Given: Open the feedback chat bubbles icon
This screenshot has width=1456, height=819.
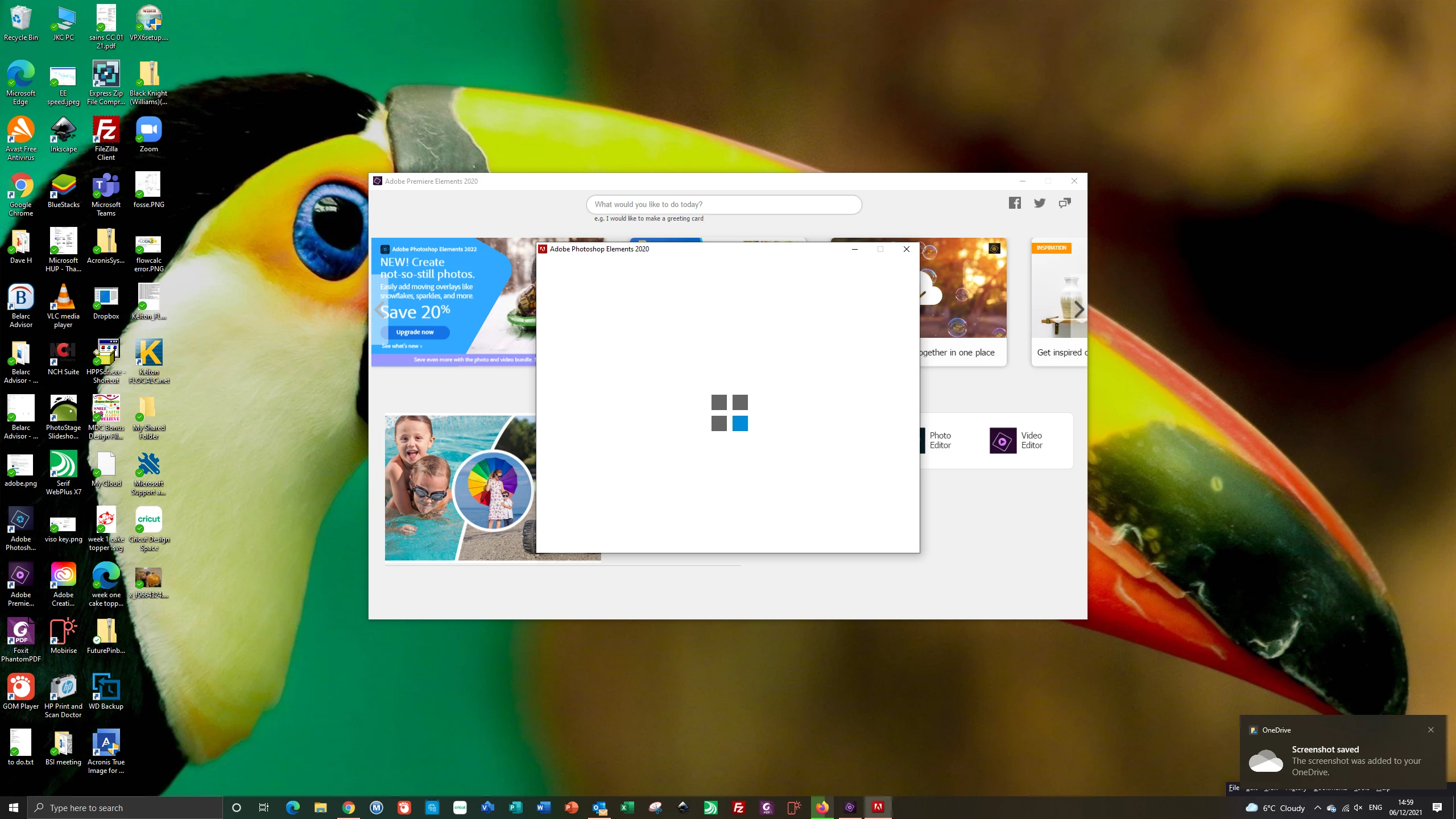Looking at the screenshot, I should tap(1065, 203).
